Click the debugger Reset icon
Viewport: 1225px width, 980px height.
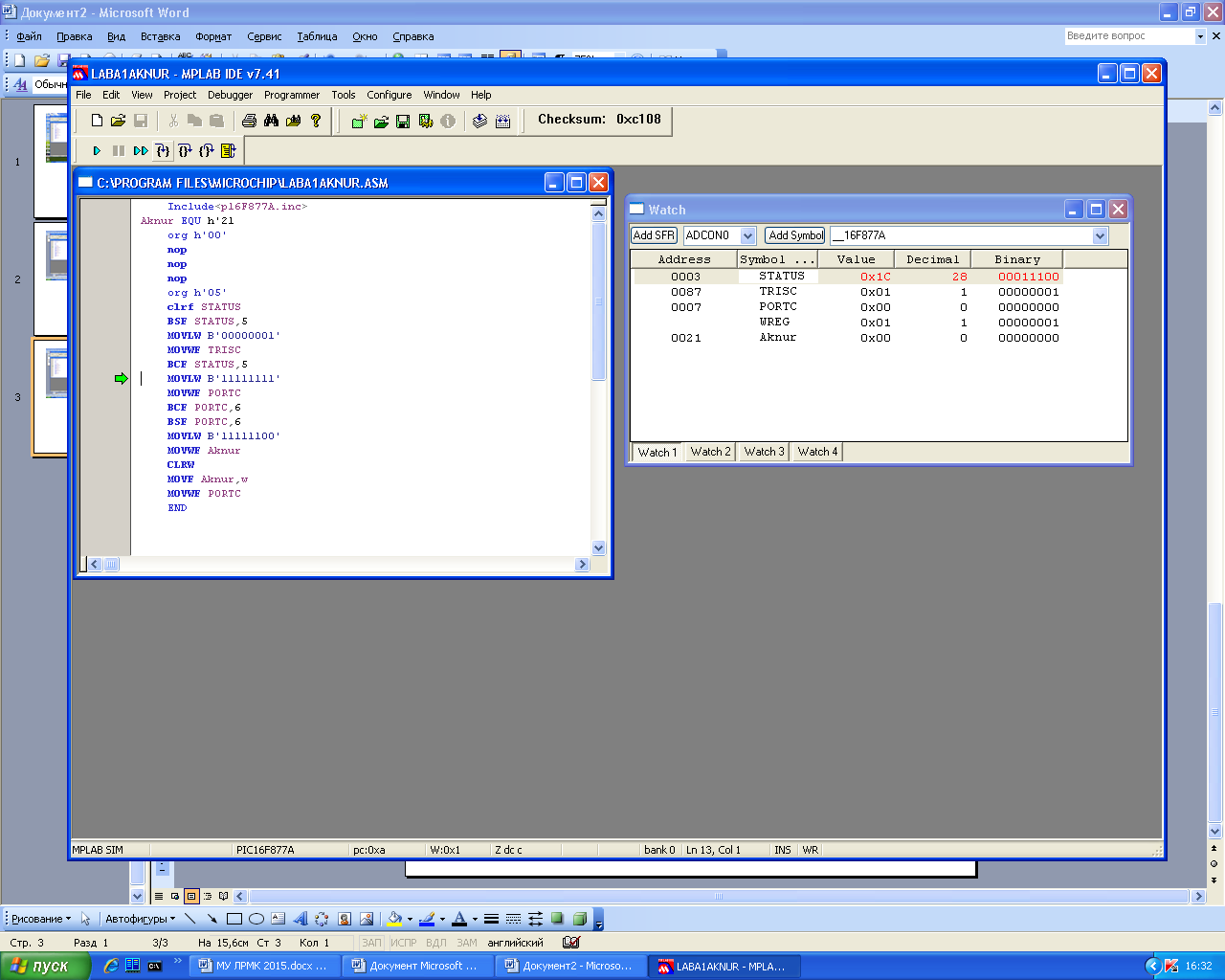click(x=228, y=151)
